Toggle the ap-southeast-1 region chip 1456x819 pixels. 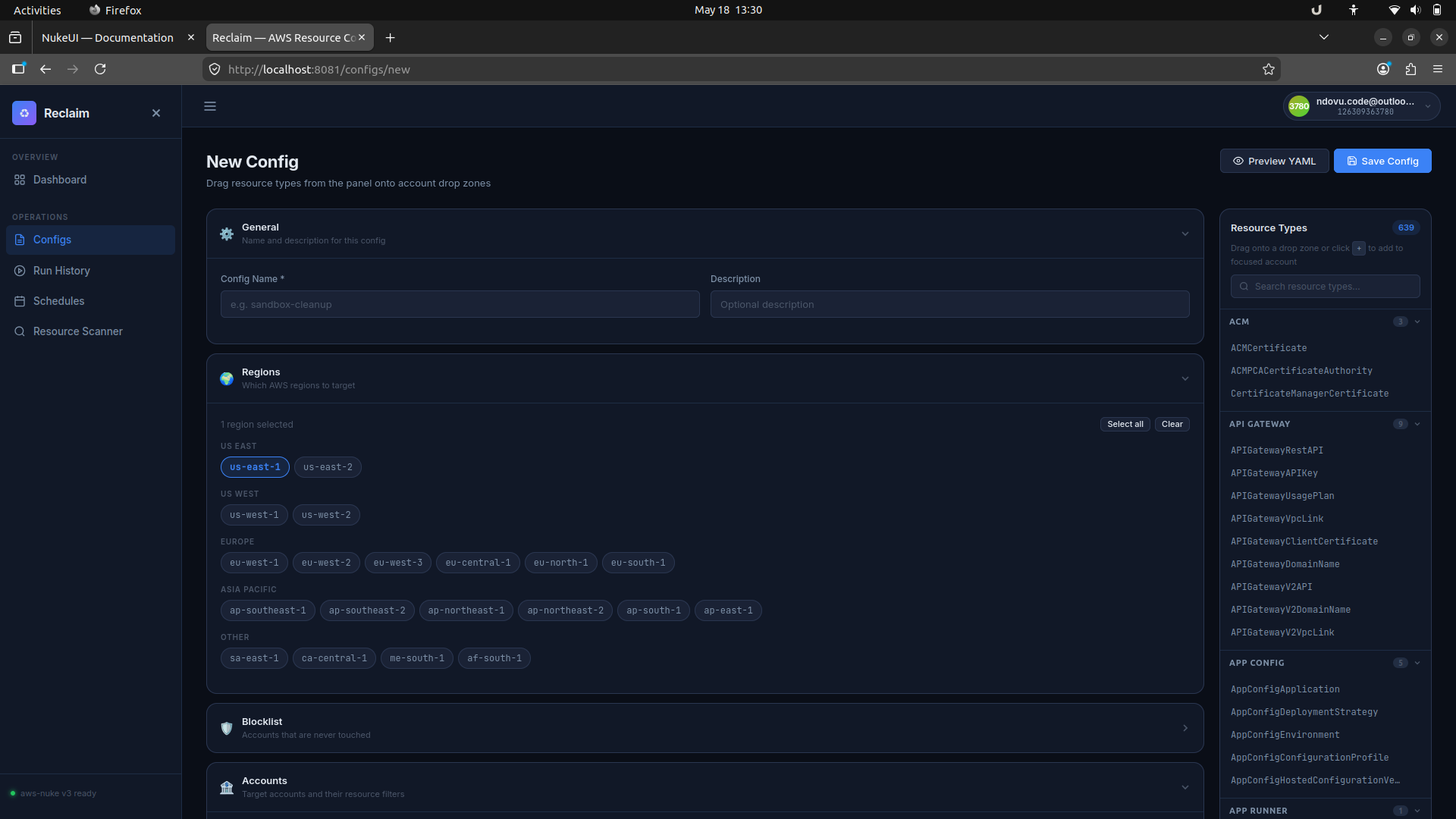click(268, 610)
